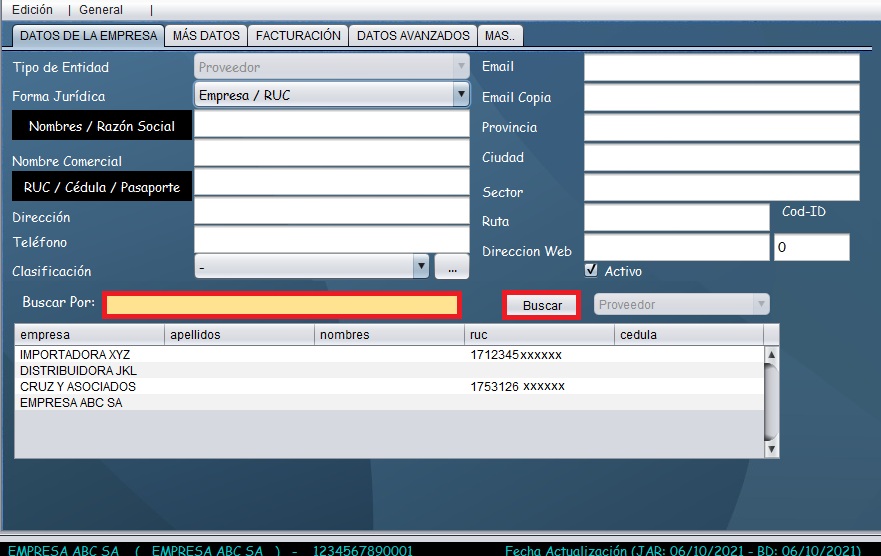The height and width of the screenshot is (556, 881).
Task: Open the Edición menu
Action: click(32, 10)
